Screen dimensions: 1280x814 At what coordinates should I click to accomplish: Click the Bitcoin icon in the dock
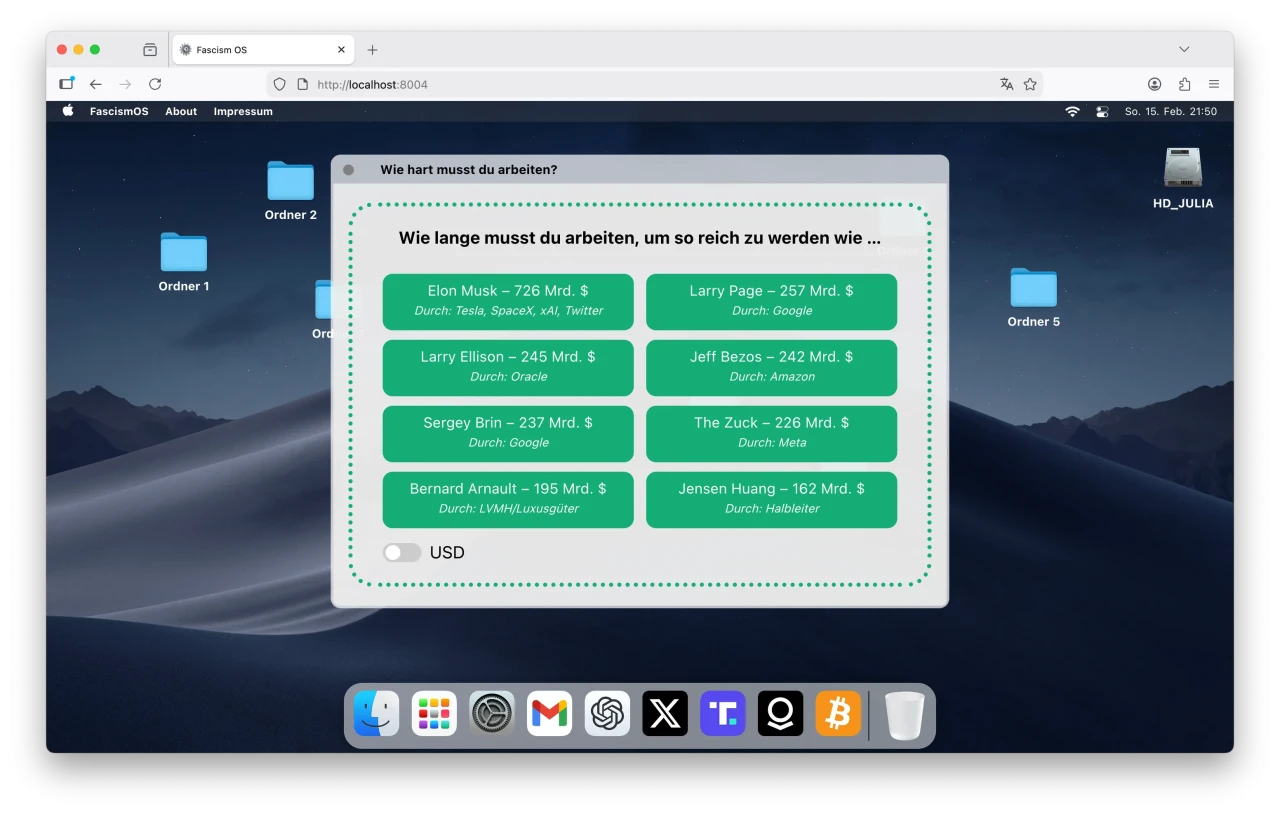pos(838,714)
